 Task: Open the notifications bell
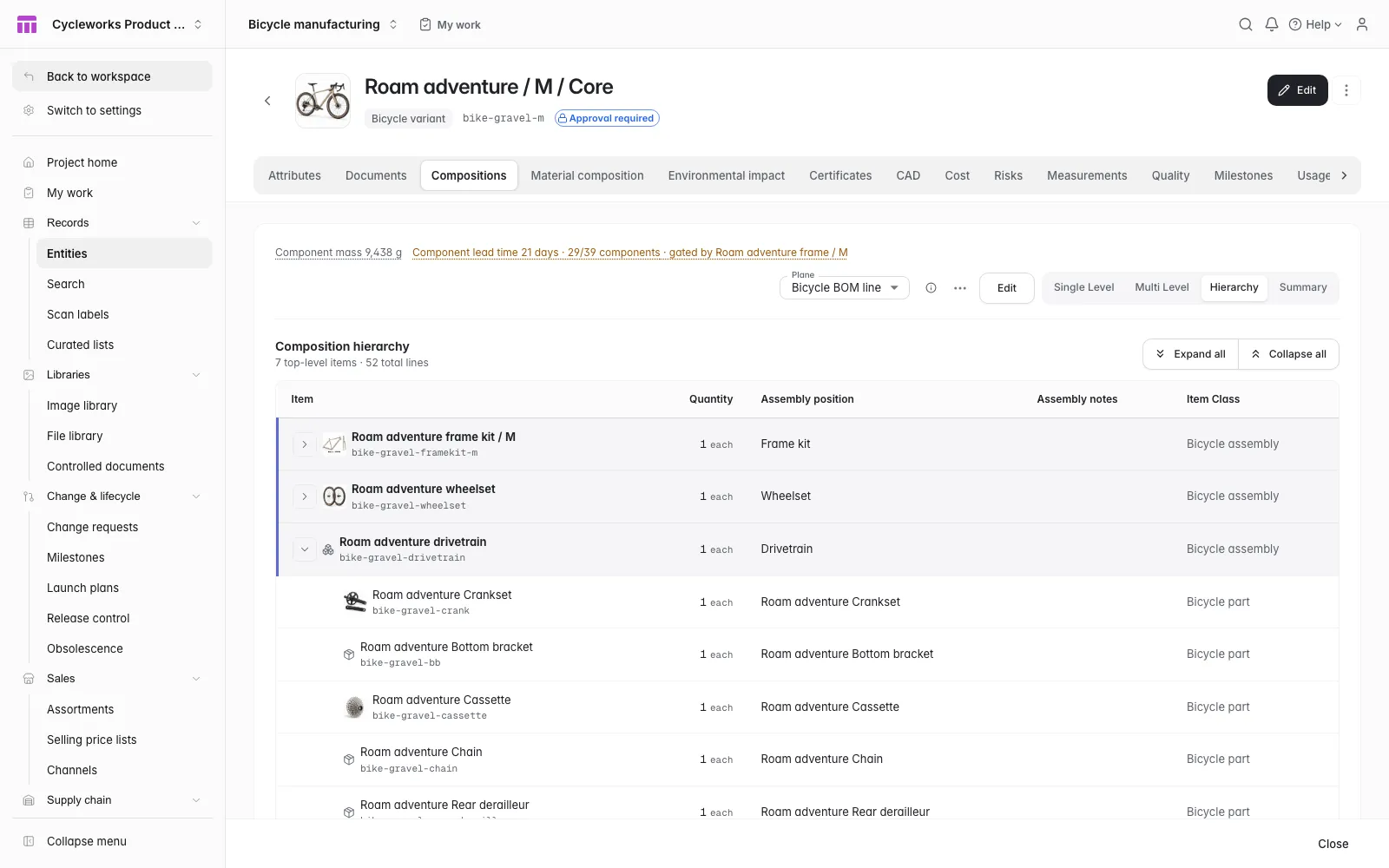click(x=1271, y=24)
